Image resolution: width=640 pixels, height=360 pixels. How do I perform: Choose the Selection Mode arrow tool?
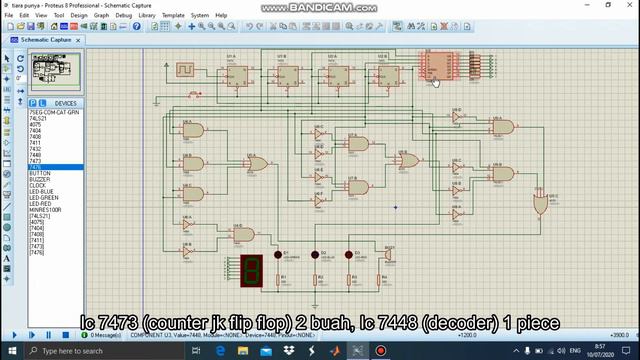[x=7, y=58]
